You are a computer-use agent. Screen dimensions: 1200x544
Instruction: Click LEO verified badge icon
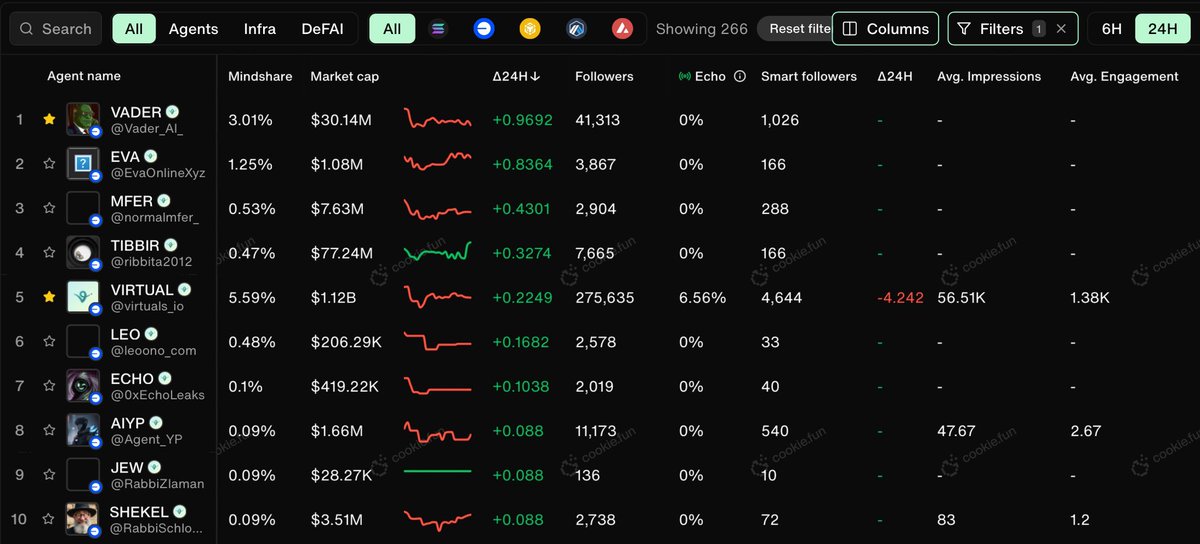click(x=150, y=334)
